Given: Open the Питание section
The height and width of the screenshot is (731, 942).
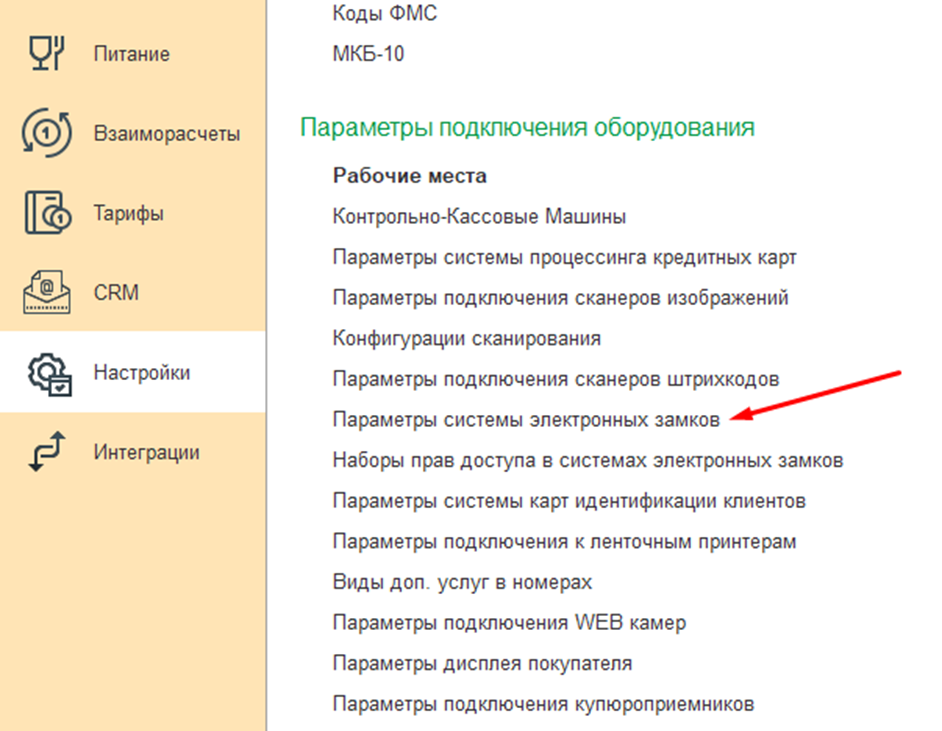Looking at the screenshot, I should [x=132, y=53].
